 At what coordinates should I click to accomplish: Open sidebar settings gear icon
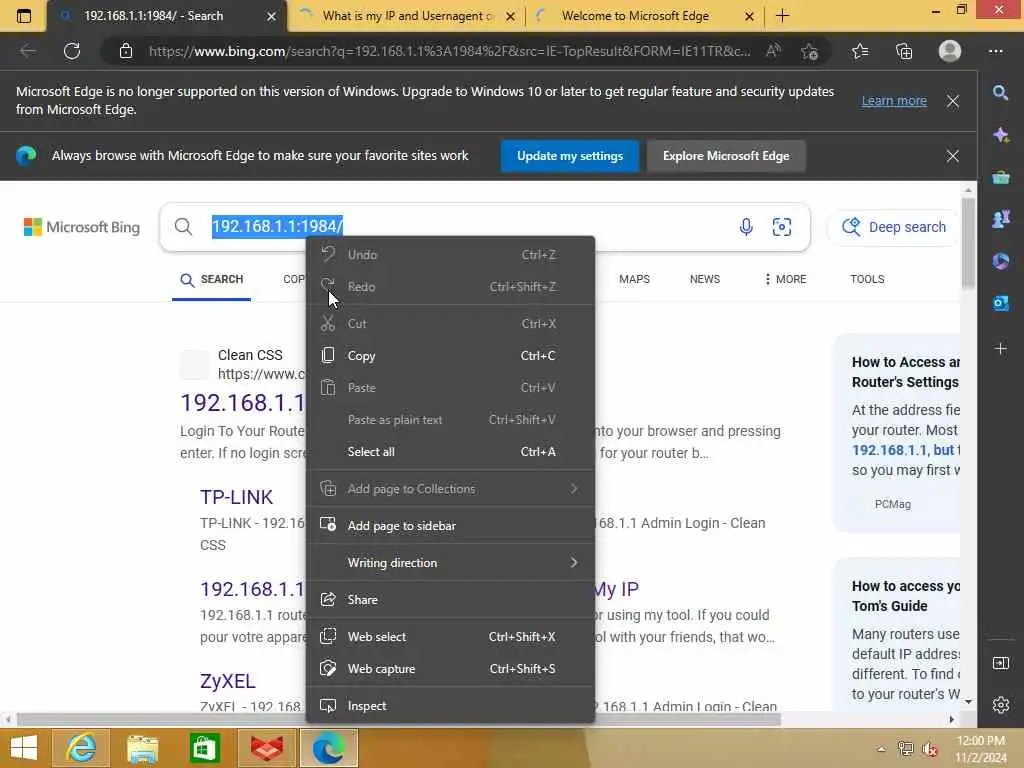tap(1000, 705)
